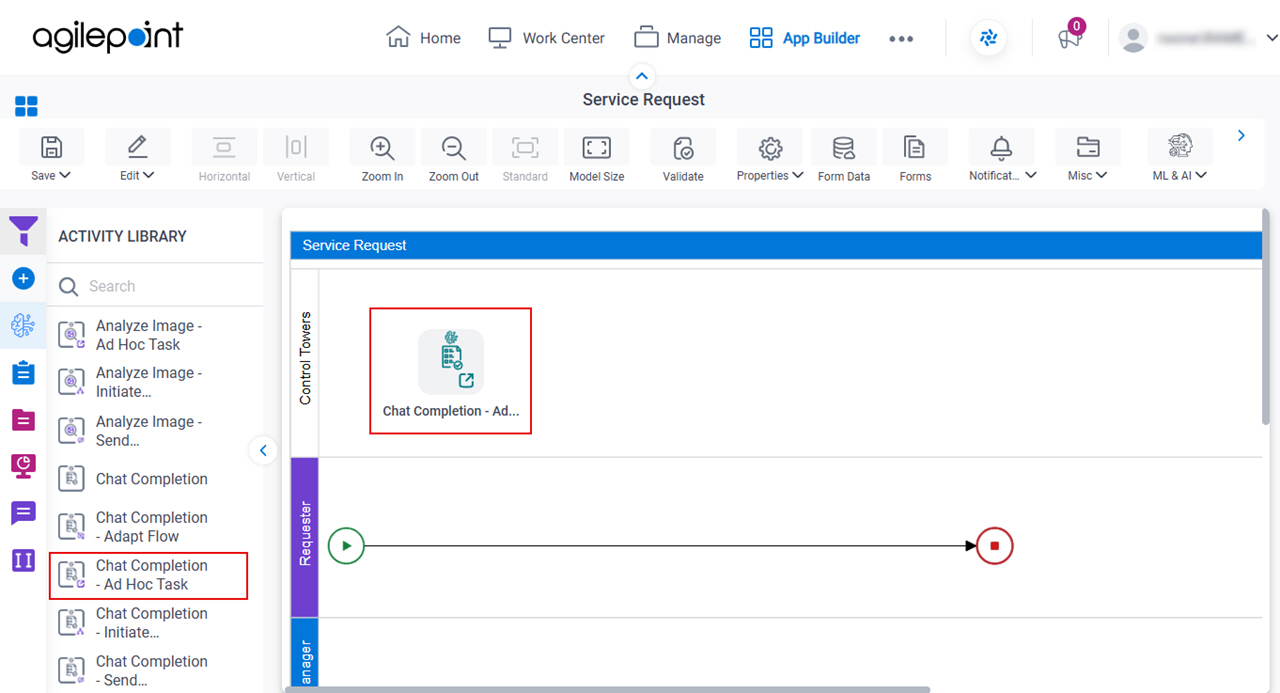Click the Service Request blue pool header

tap(776, 245)
